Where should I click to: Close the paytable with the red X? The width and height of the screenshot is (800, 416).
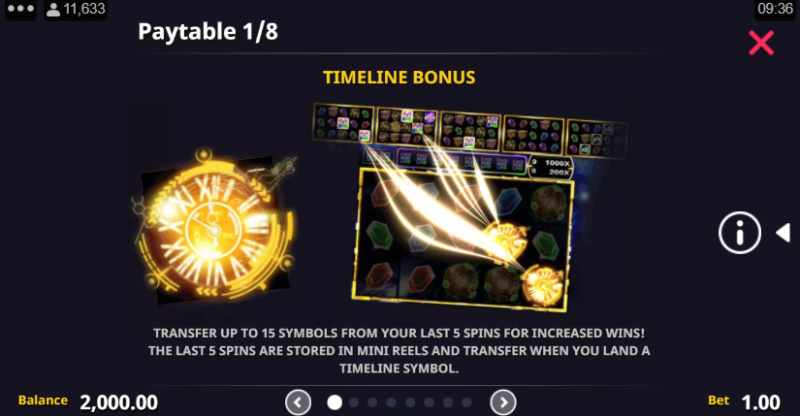click(x=761, y=43)
